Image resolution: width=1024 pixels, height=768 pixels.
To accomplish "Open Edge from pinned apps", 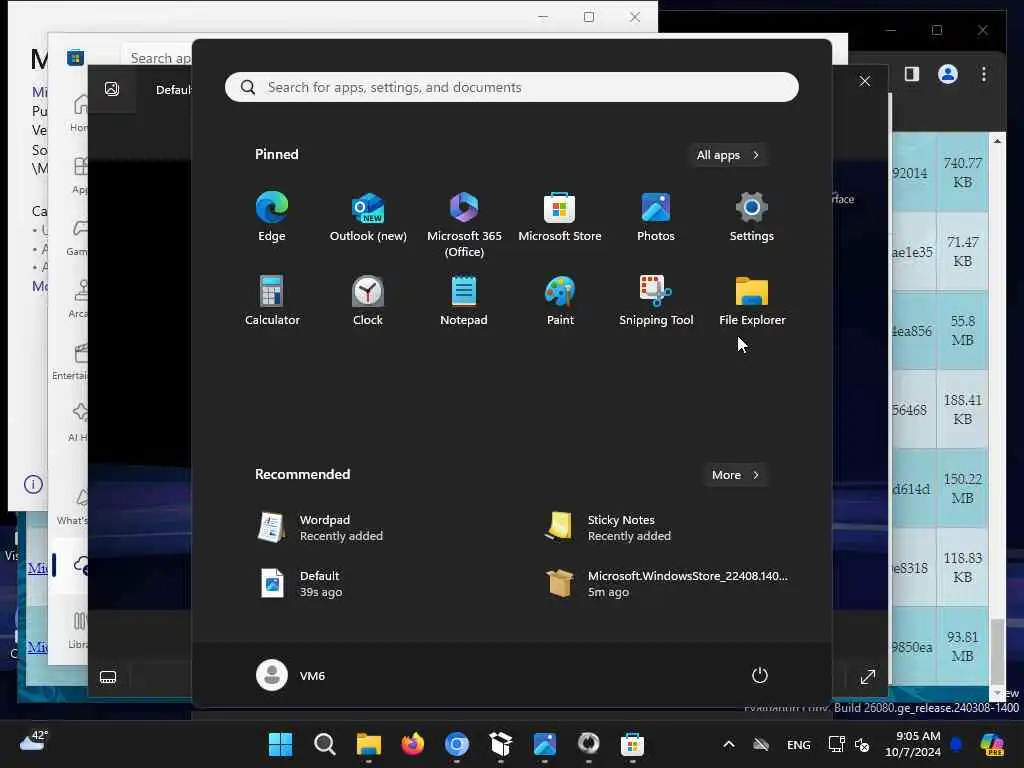I will tap(272, 217).
